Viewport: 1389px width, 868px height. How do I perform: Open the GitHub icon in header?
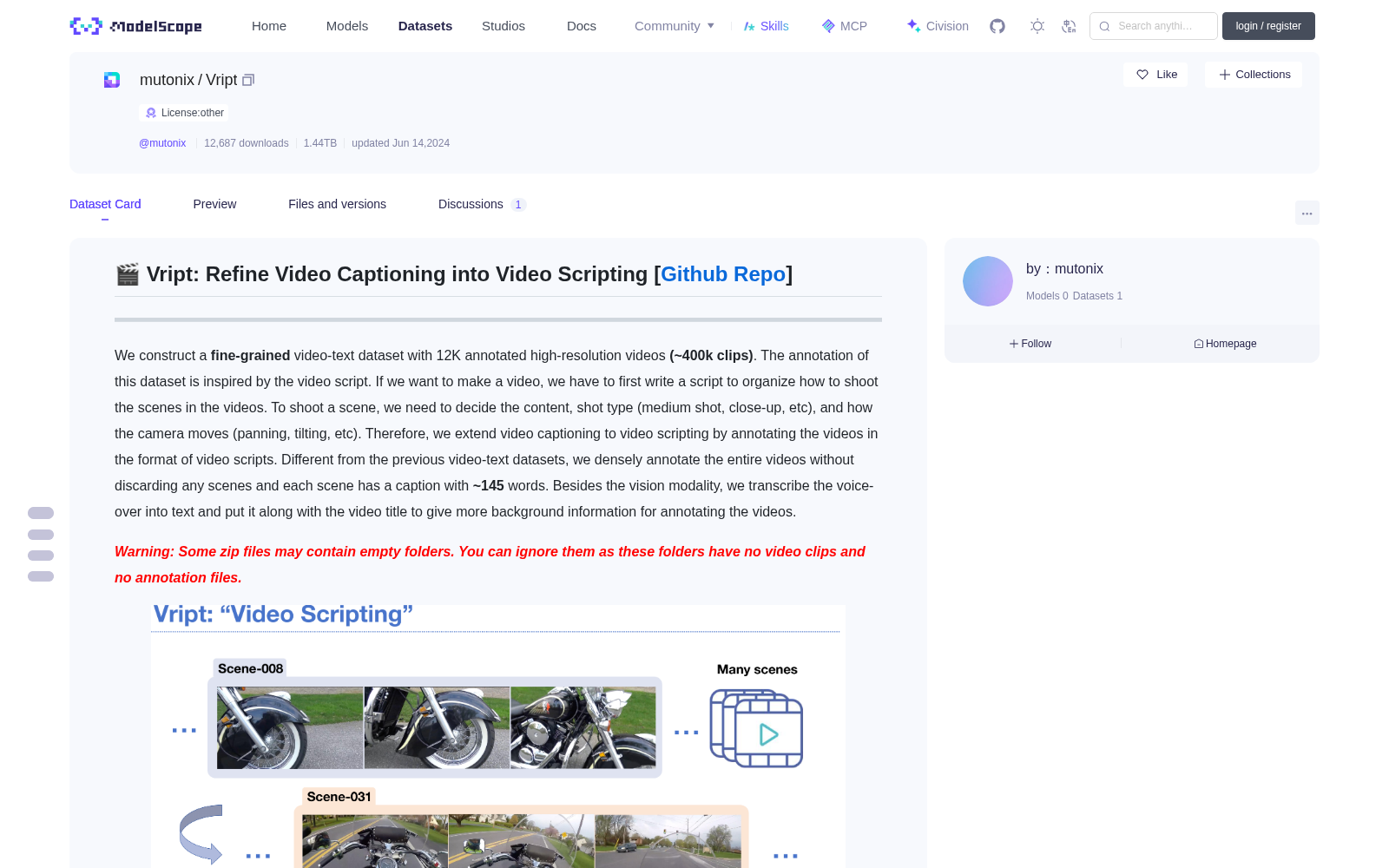[997, 26]
